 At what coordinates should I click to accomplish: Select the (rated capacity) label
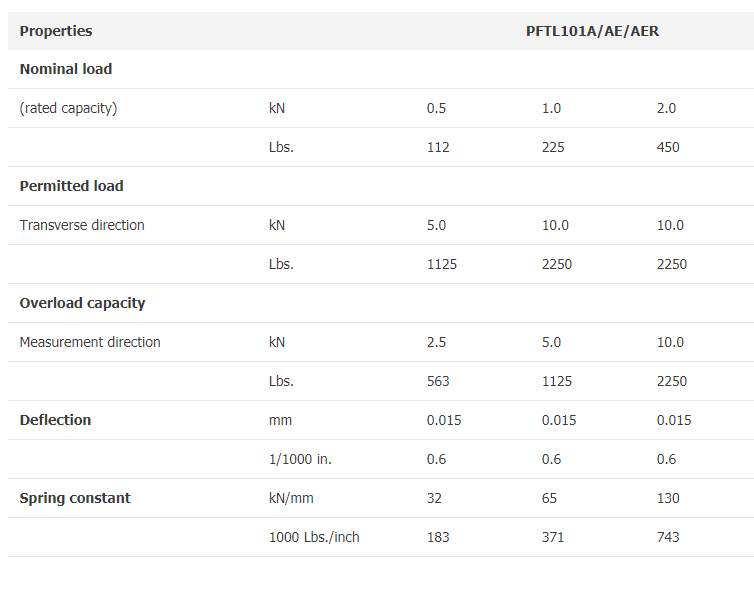coord(68,108)
